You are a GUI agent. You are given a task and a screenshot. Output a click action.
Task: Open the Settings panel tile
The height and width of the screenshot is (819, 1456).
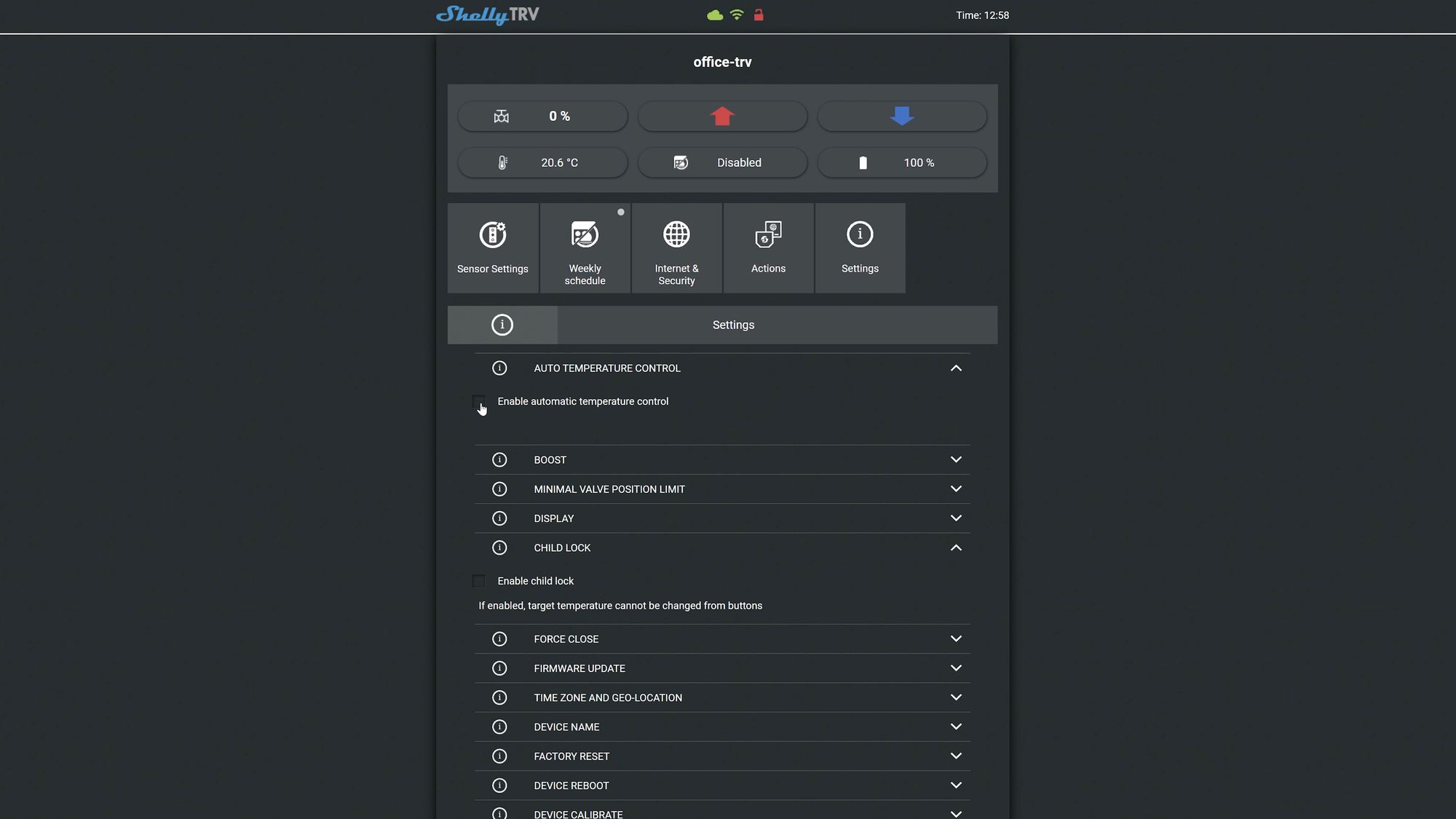click(860, 248)
